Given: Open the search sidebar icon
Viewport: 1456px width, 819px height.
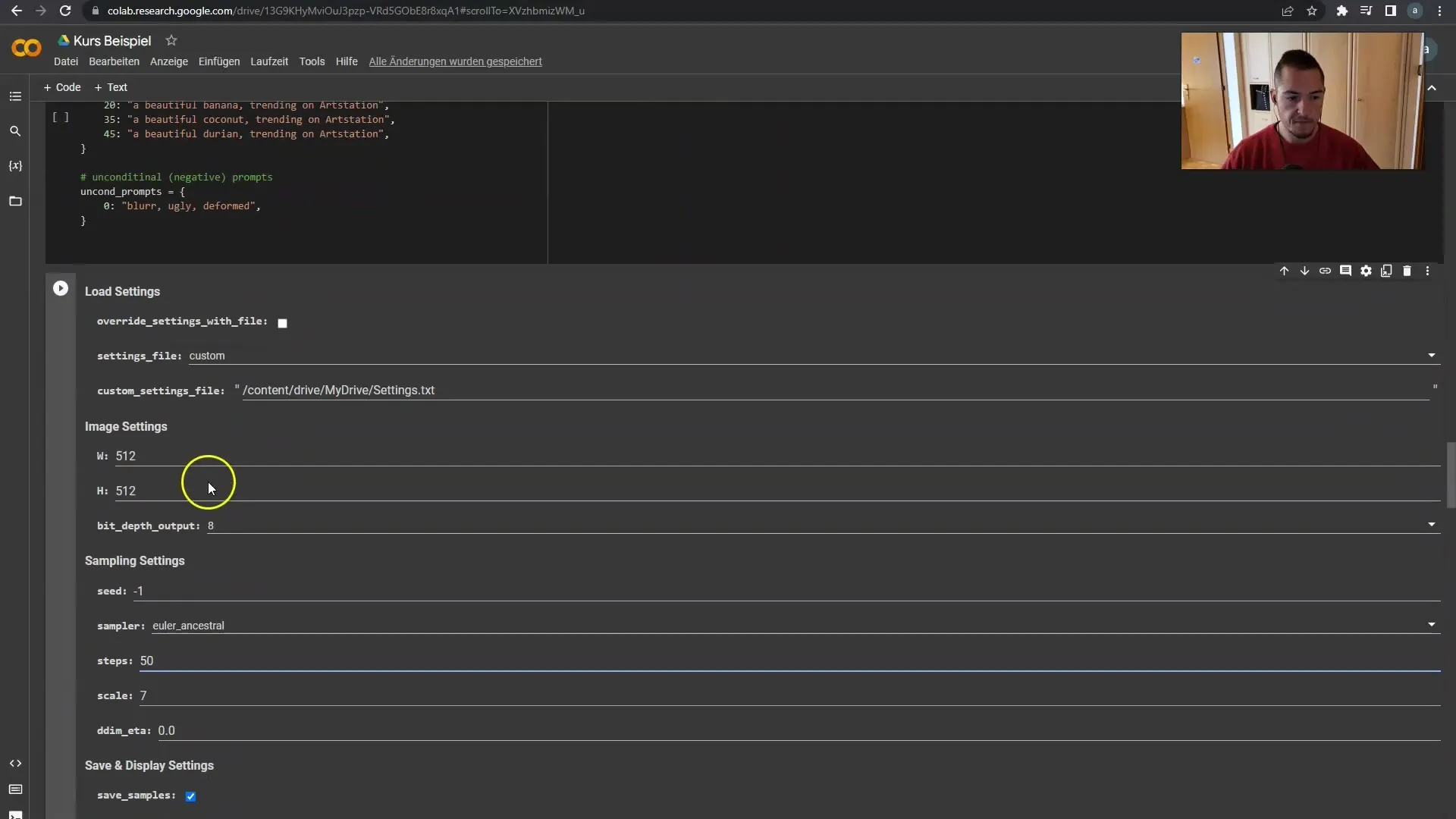Looking at the screenshot, I should 15,131.
